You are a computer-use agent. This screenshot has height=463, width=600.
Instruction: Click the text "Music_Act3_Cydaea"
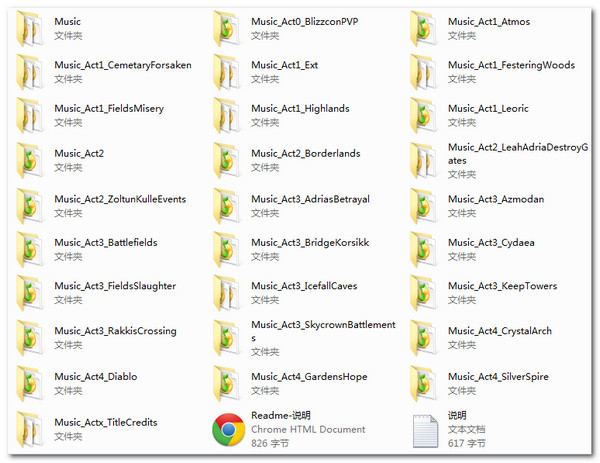[491, 243]
